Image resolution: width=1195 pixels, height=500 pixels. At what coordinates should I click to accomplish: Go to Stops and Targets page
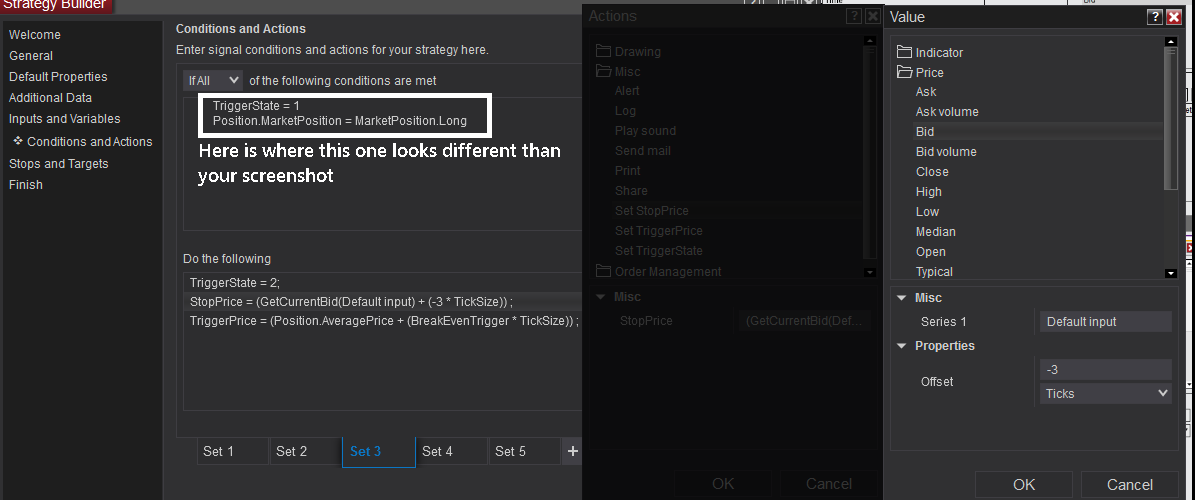click(x=58, y=163)
